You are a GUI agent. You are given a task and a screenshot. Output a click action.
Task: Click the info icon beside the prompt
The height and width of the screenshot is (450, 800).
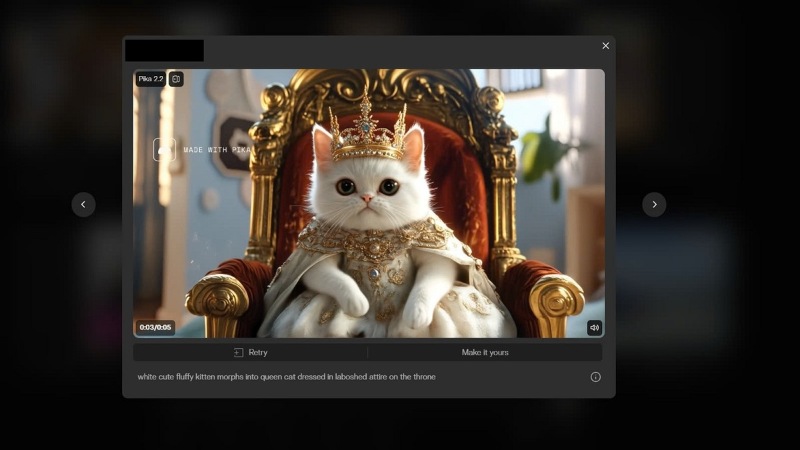(596, 377)
